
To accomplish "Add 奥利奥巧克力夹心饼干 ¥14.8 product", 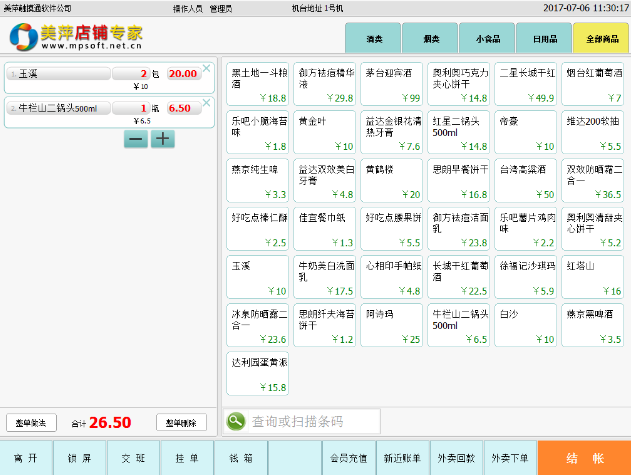I will (x=459, y=84).
